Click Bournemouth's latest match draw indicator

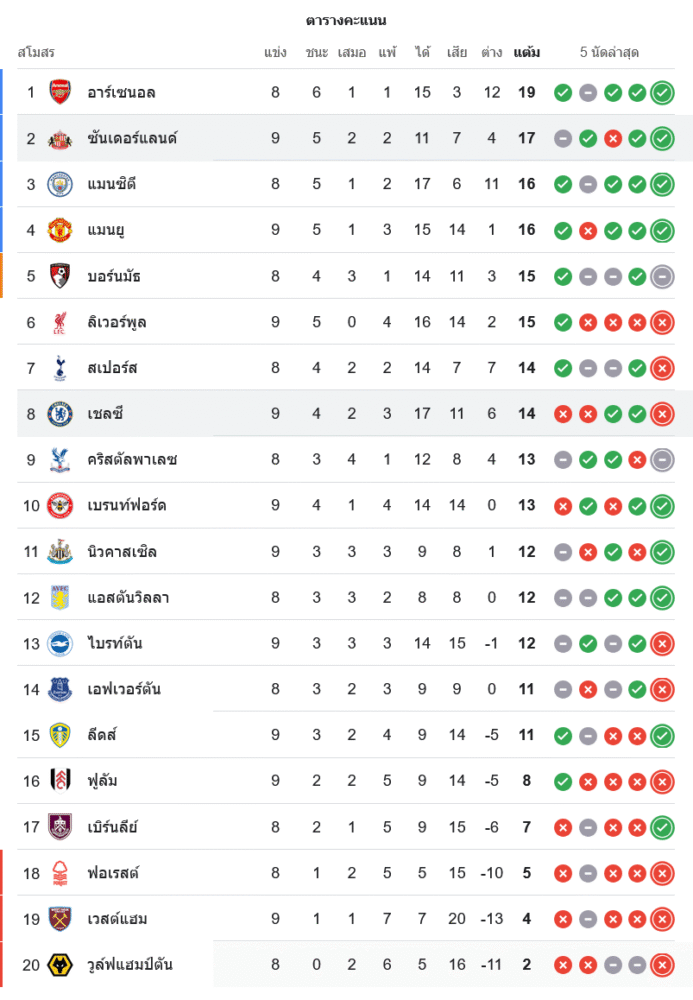[x=661, y=276]
